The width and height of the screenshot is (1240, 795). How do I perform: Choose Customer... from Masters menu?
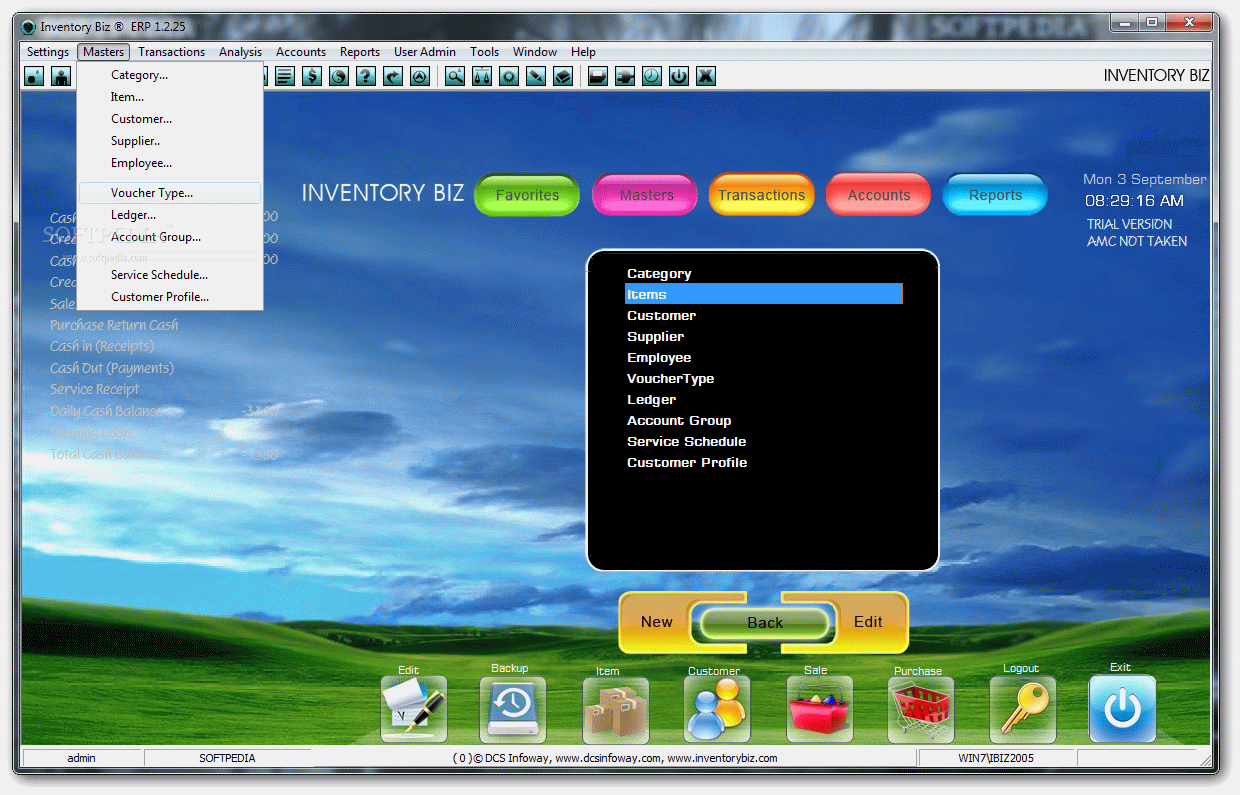pos(170,119)
